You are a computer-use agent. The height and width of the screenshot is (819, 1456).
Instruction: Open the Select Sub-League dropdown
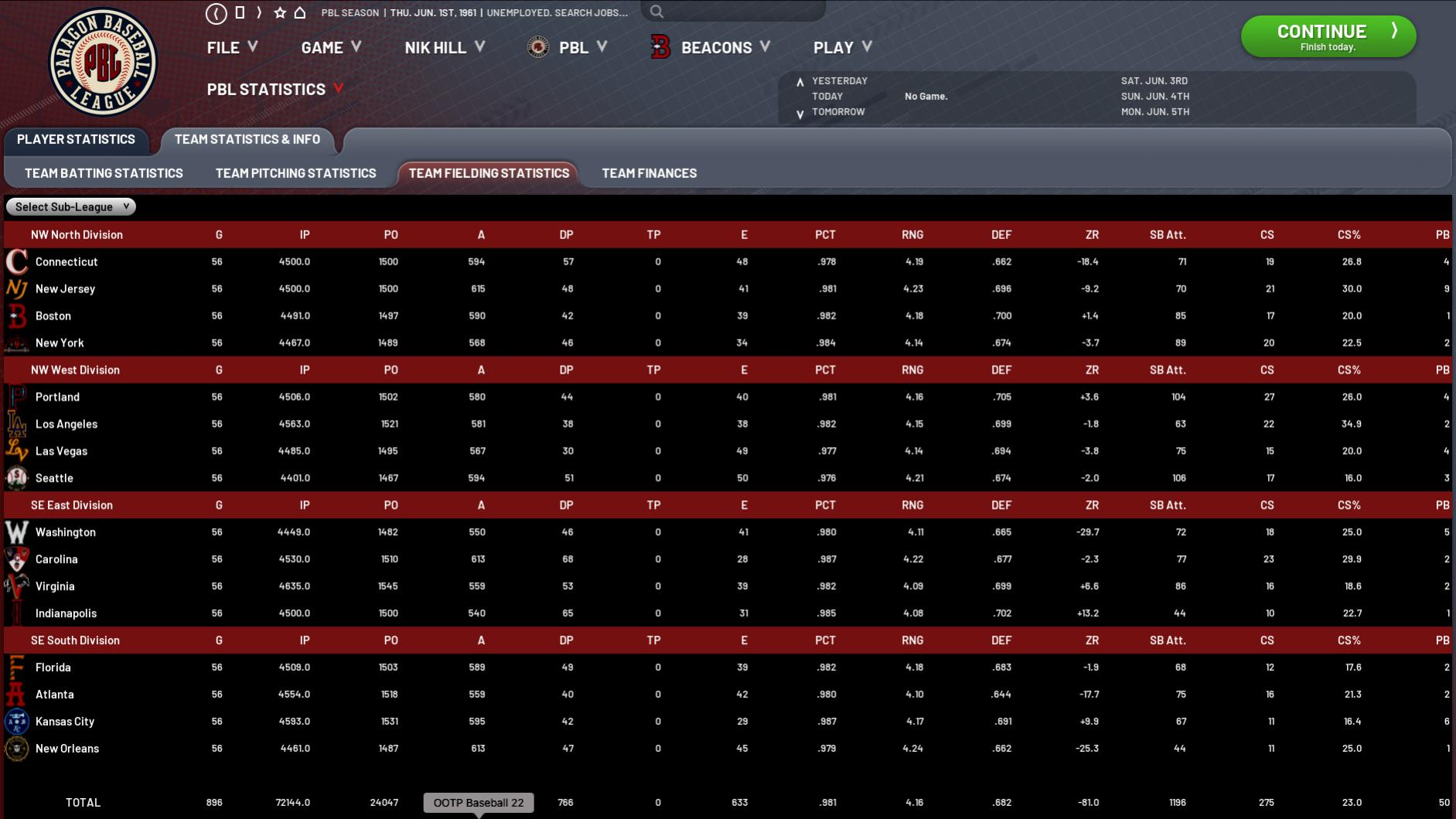(x=71, y=206)
